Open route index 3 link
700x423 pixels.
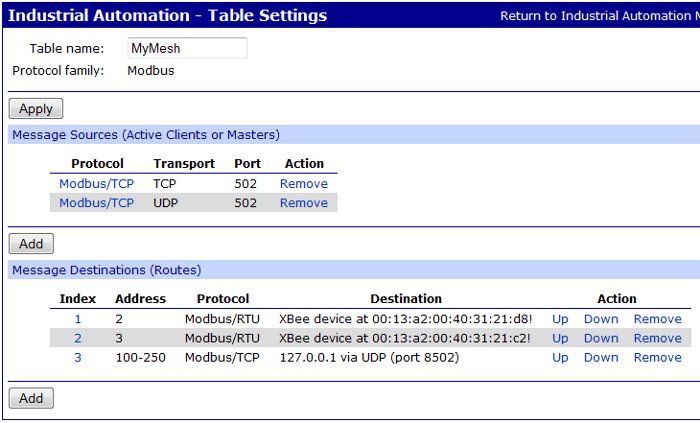click(x=78, y=357)
